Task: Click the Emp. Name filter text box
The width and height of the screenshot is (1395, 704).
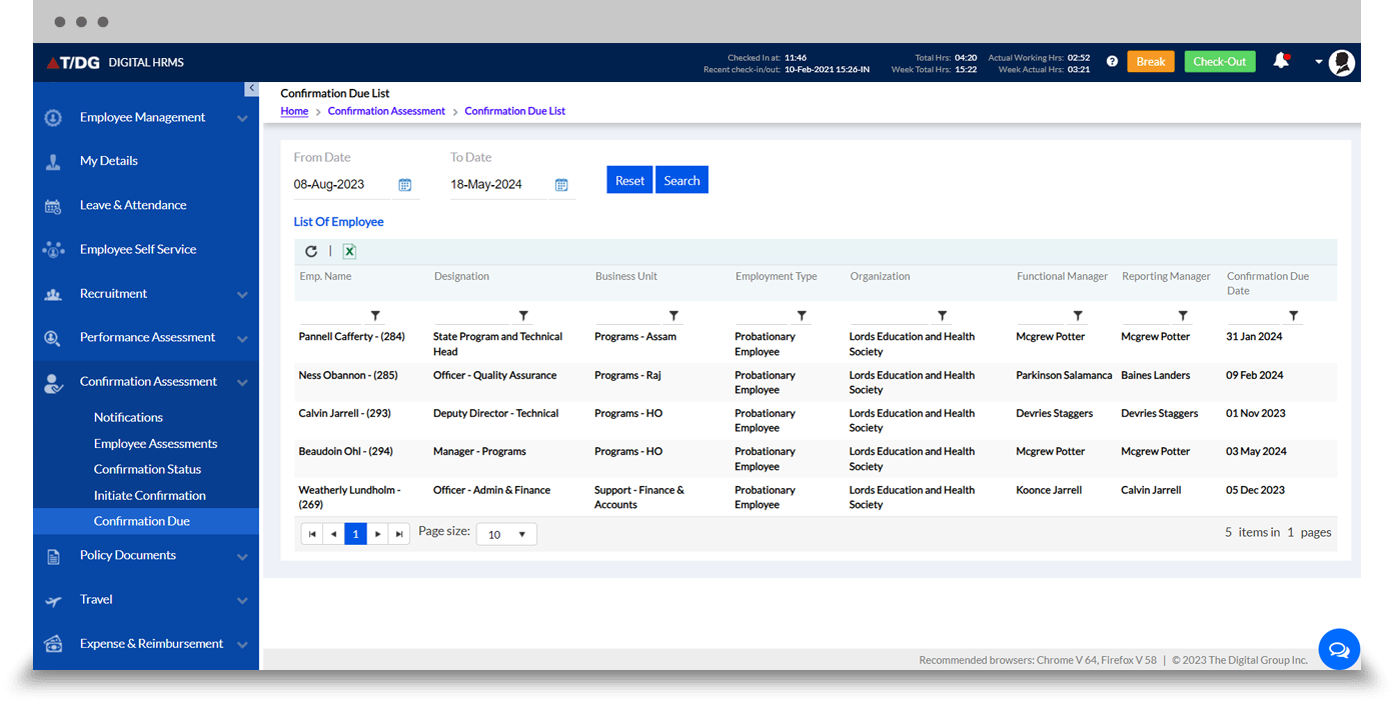Action: pos(333,316)
